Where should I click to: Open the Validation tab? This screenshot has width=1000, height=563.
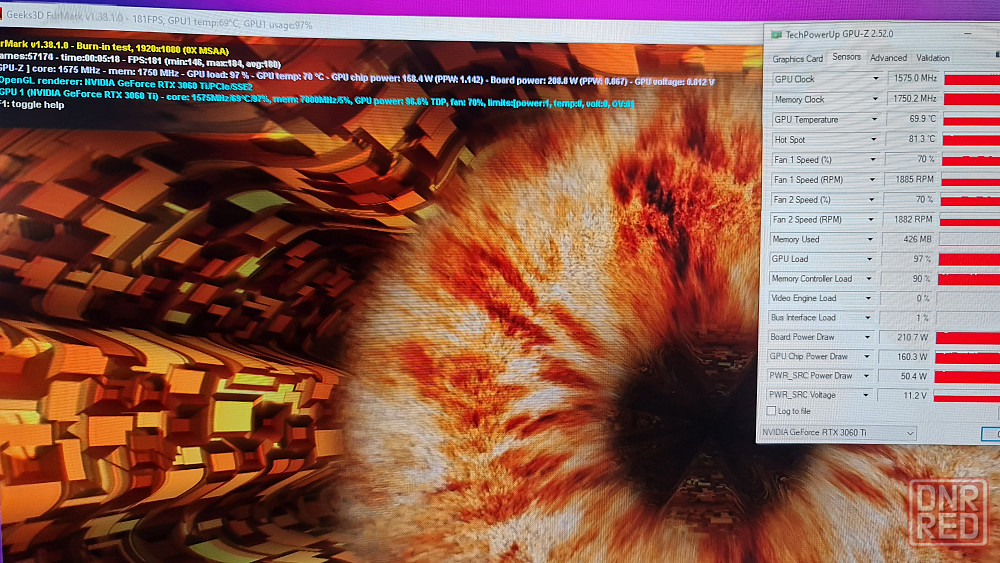933,58
